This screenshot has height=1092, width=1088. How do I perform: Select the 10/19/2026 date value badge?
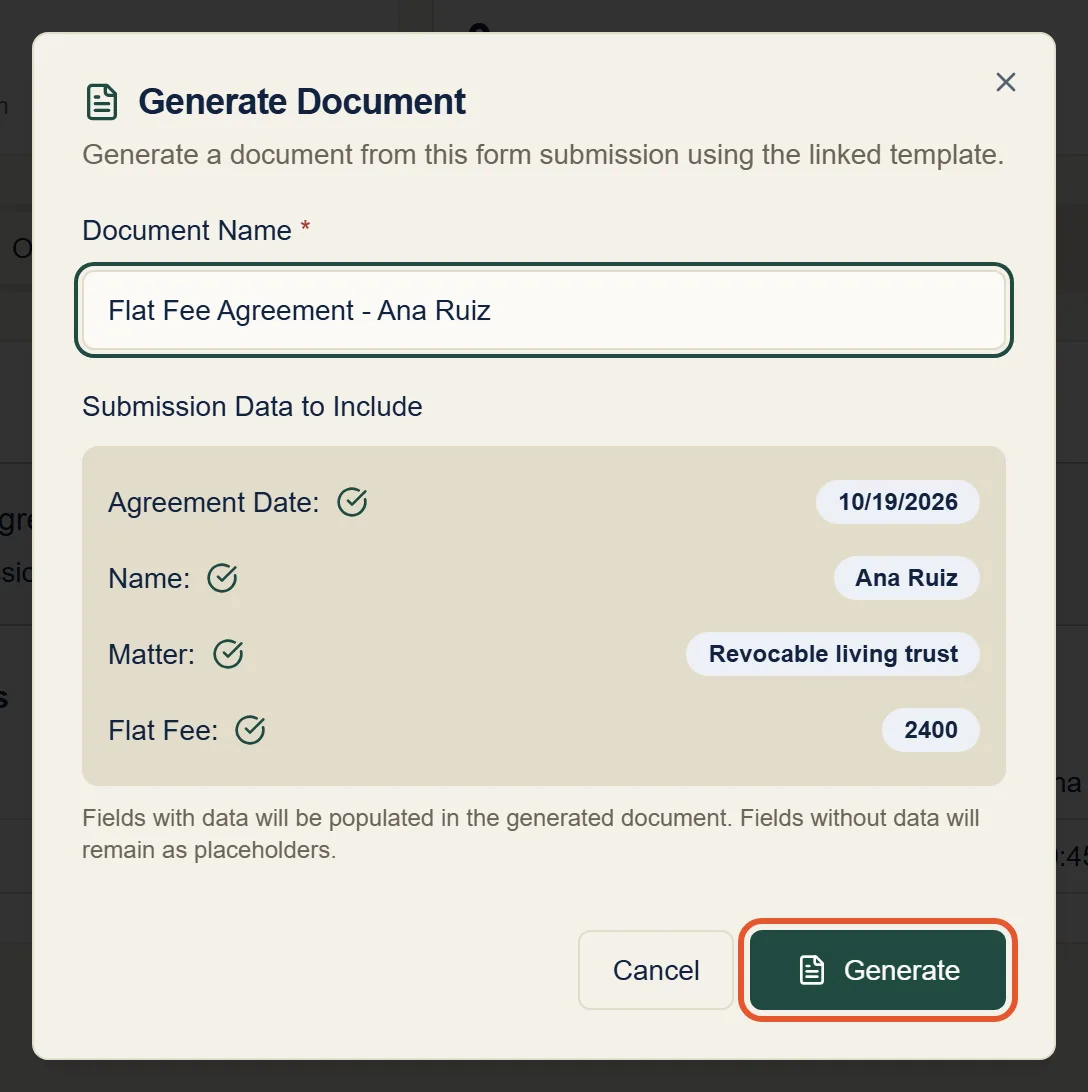click(x=897, y=502)
